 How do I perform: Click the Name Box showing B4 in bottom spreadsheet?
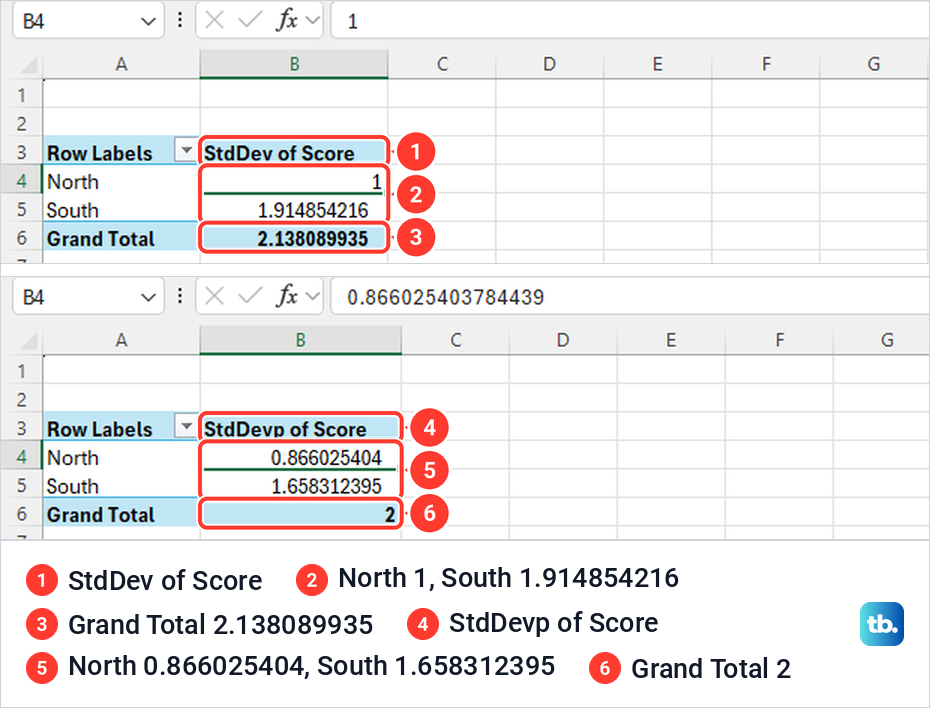(88, 296)
